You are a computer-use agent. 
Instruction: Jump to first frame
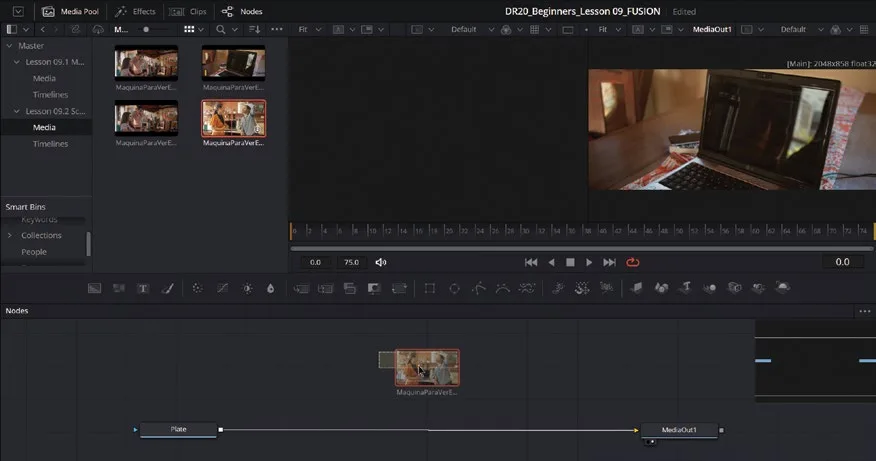(531, 262)
